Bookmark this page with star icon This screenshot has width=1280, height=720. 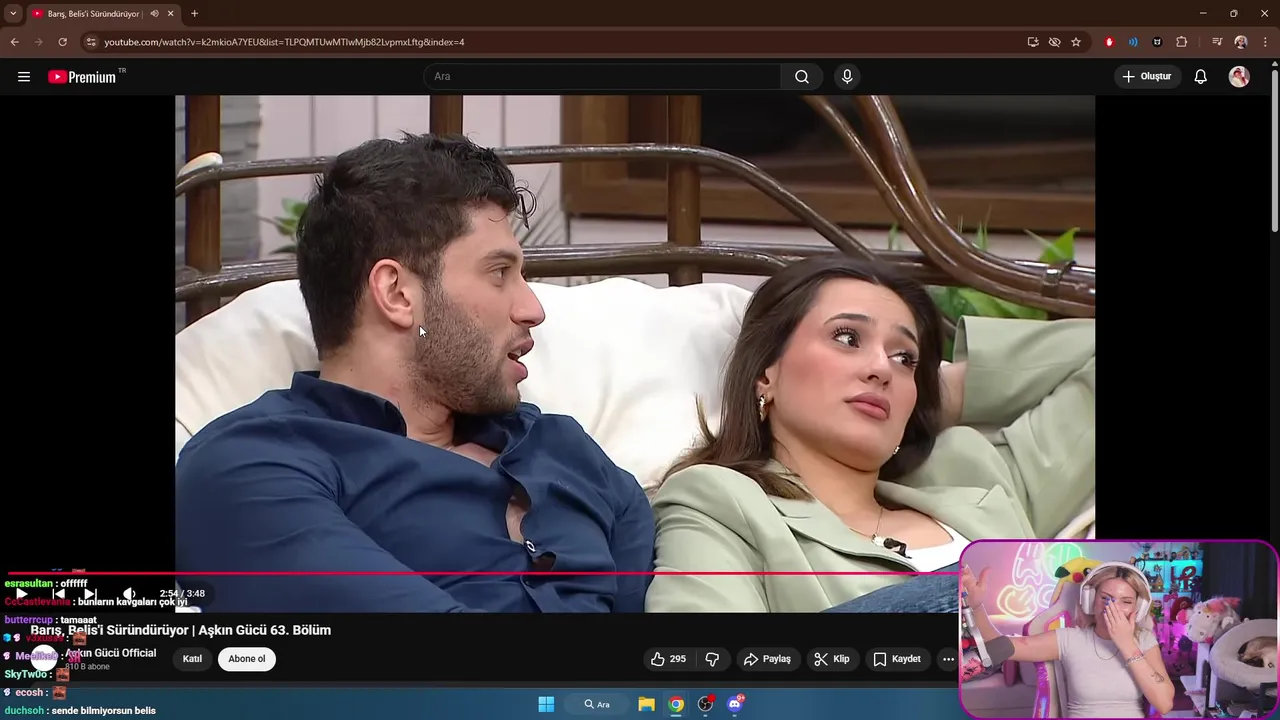pos(1076,42)
